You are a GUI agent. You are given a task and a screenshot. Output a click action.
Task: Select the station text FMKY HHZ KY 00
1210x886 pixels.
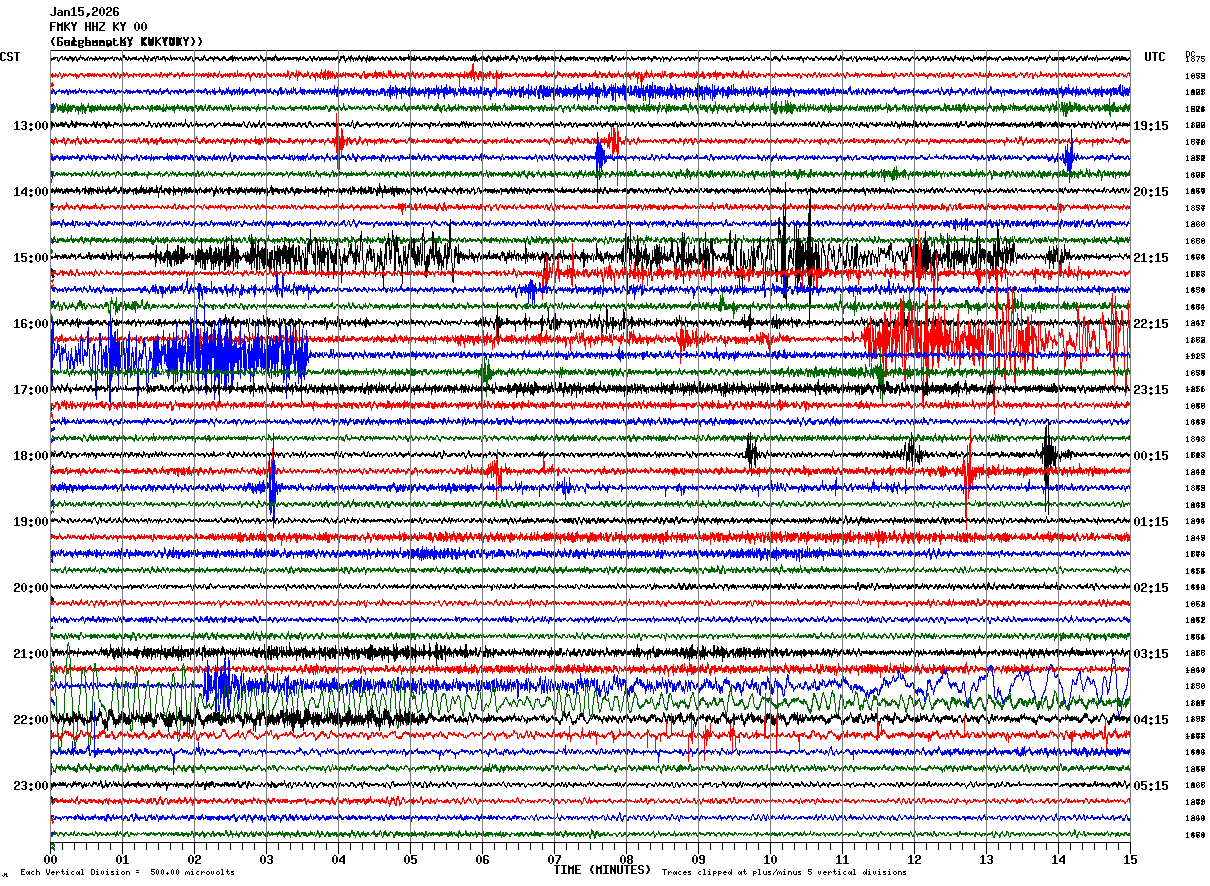[98, 27]
